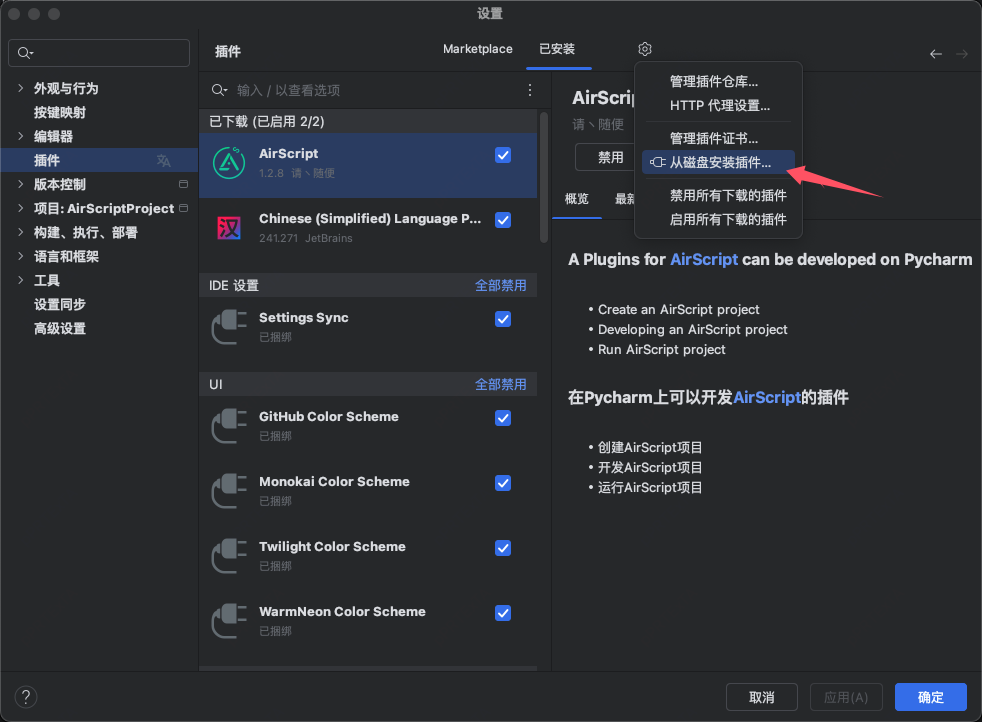Click the Twilight Color Scheme plug icon
This screenshot has height=722, width=982.
229,556
